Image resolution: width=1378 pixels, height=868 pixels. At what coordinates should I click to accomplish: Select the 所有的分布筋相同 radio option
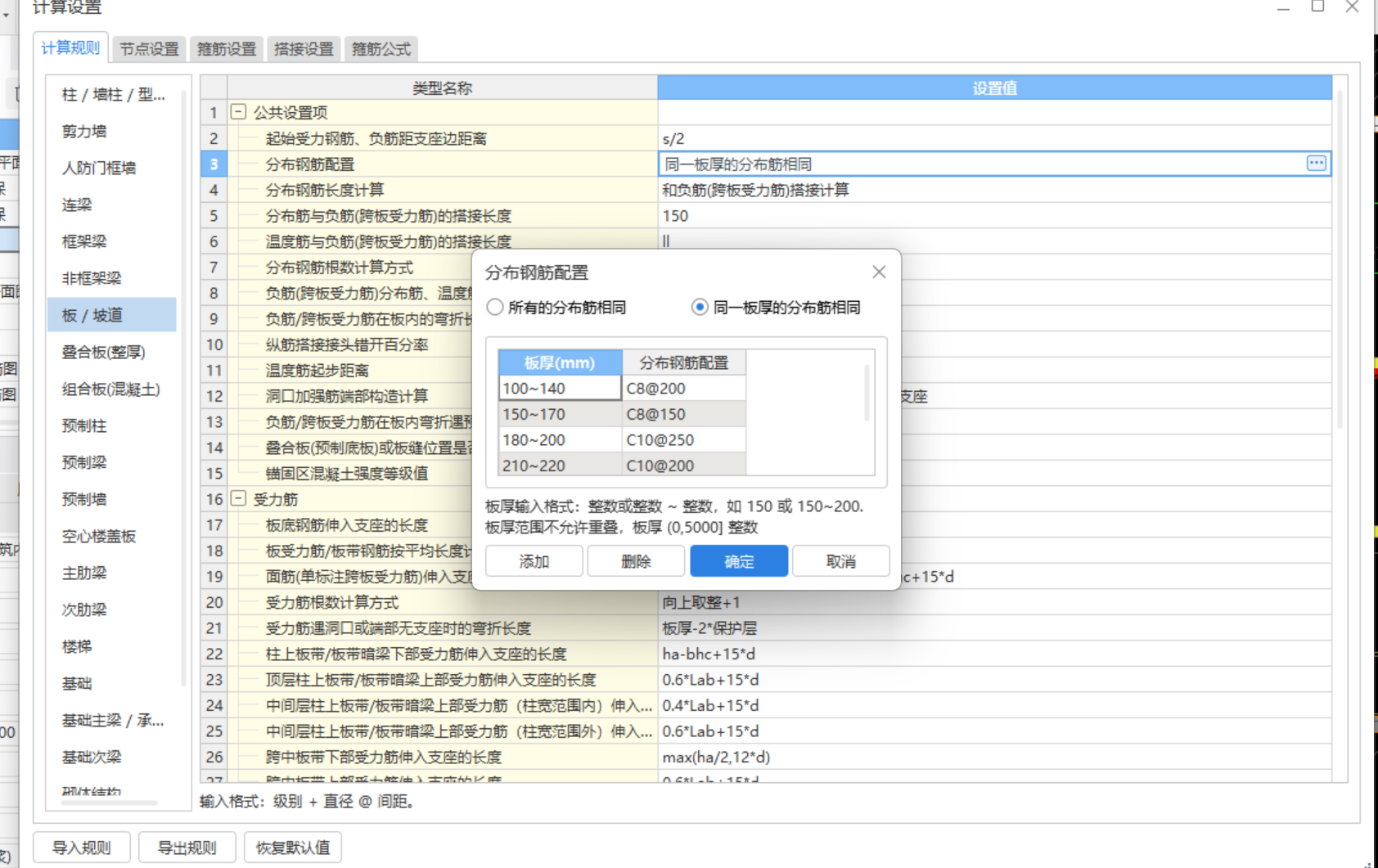(494, 307)
